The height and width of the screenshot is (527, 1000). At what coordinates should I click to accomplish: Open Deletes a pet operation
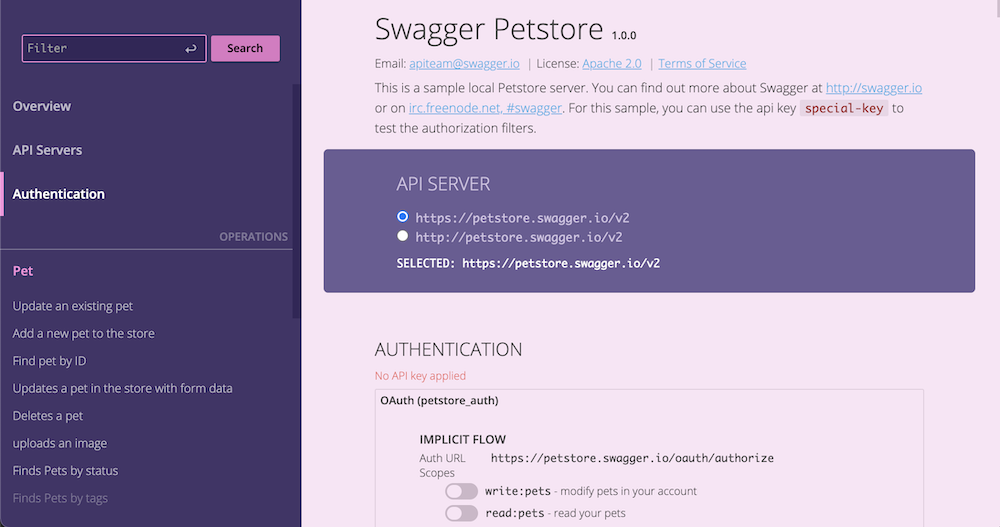(x=48, y=416)
